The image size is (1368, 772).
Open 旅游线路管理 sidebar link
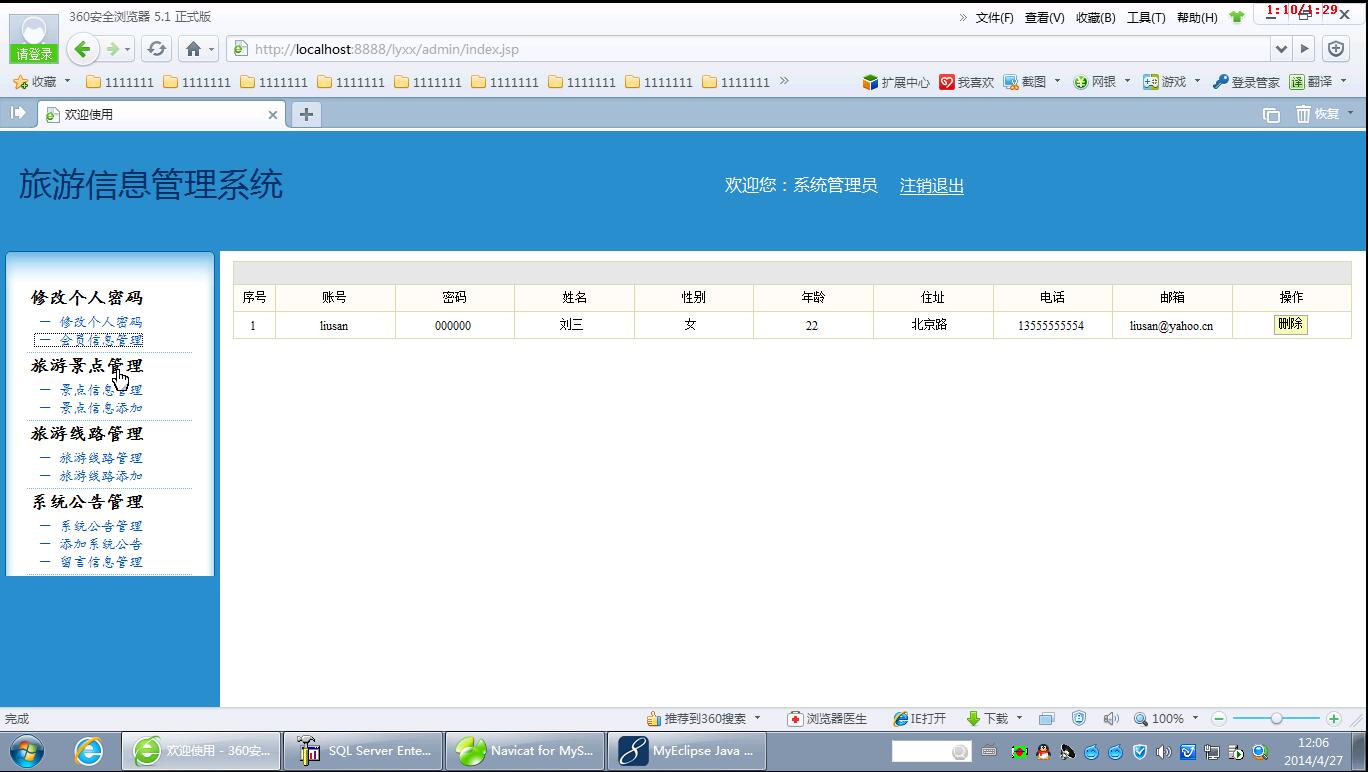pos(101,458)
